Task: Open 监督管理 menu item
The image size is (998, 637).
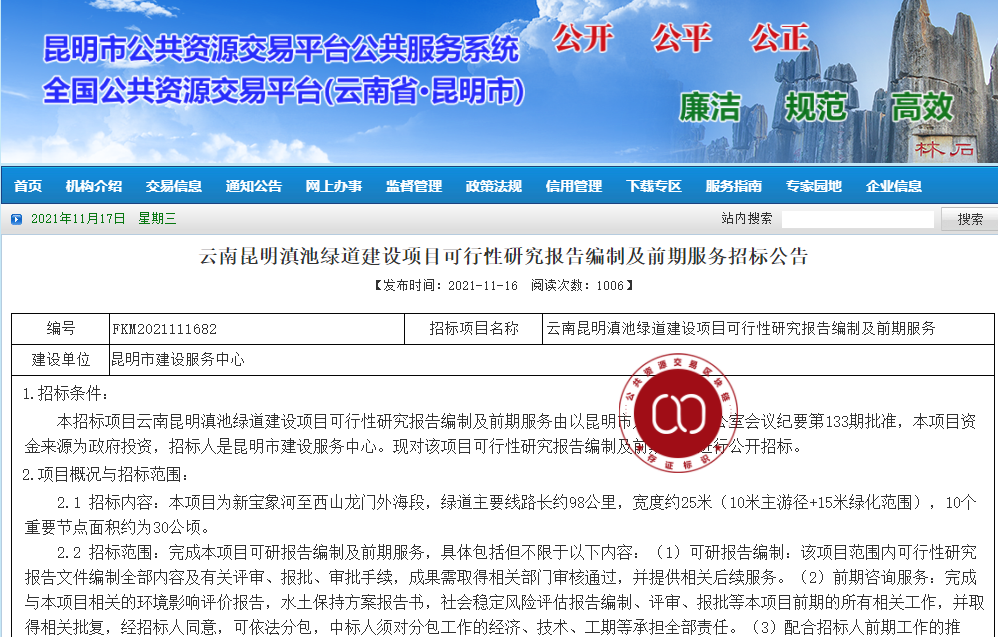Action: tap(414, 186)
